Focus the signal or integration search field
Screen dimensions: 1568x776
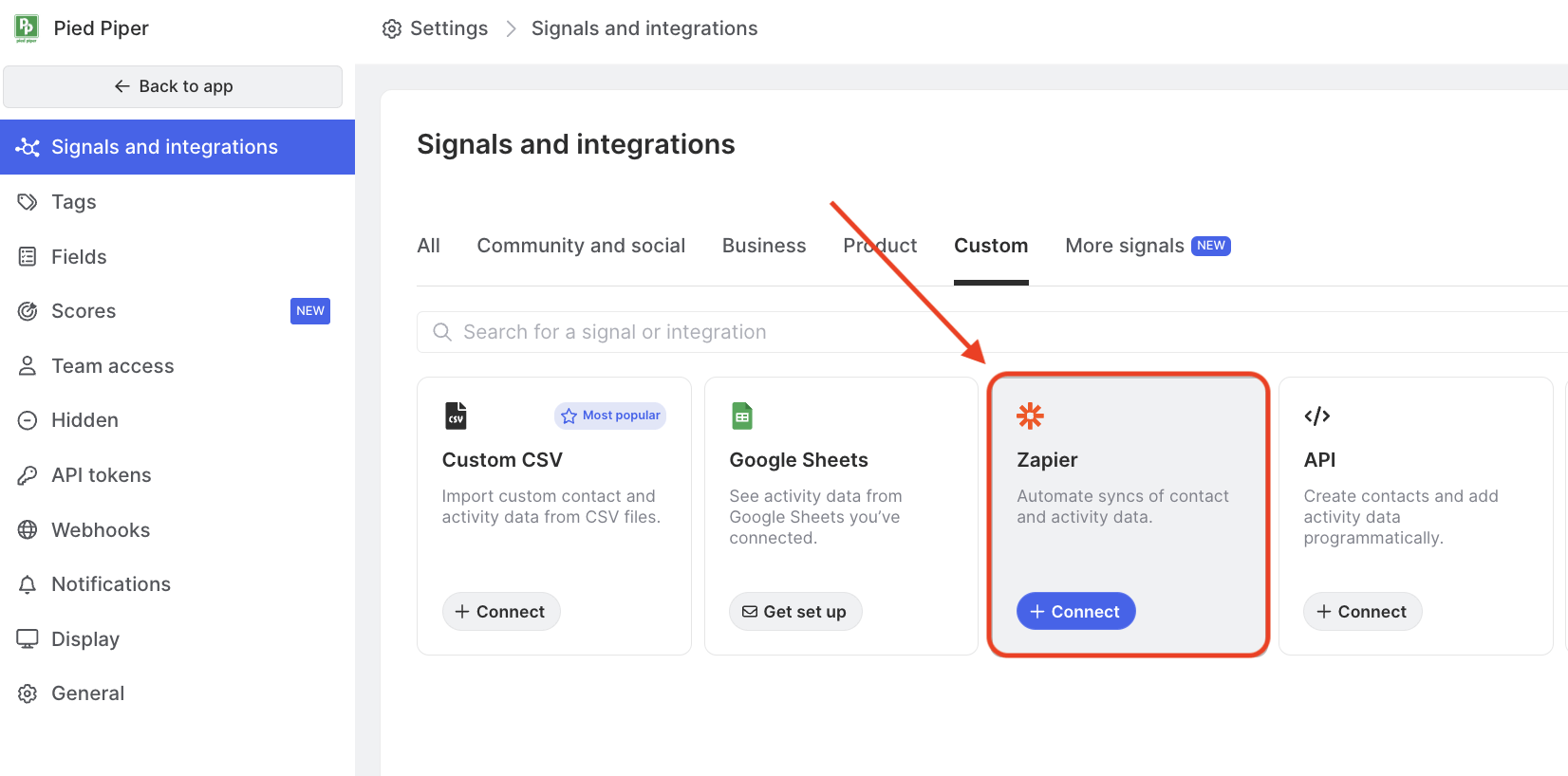pyautogui.click(x=992, y=332)
